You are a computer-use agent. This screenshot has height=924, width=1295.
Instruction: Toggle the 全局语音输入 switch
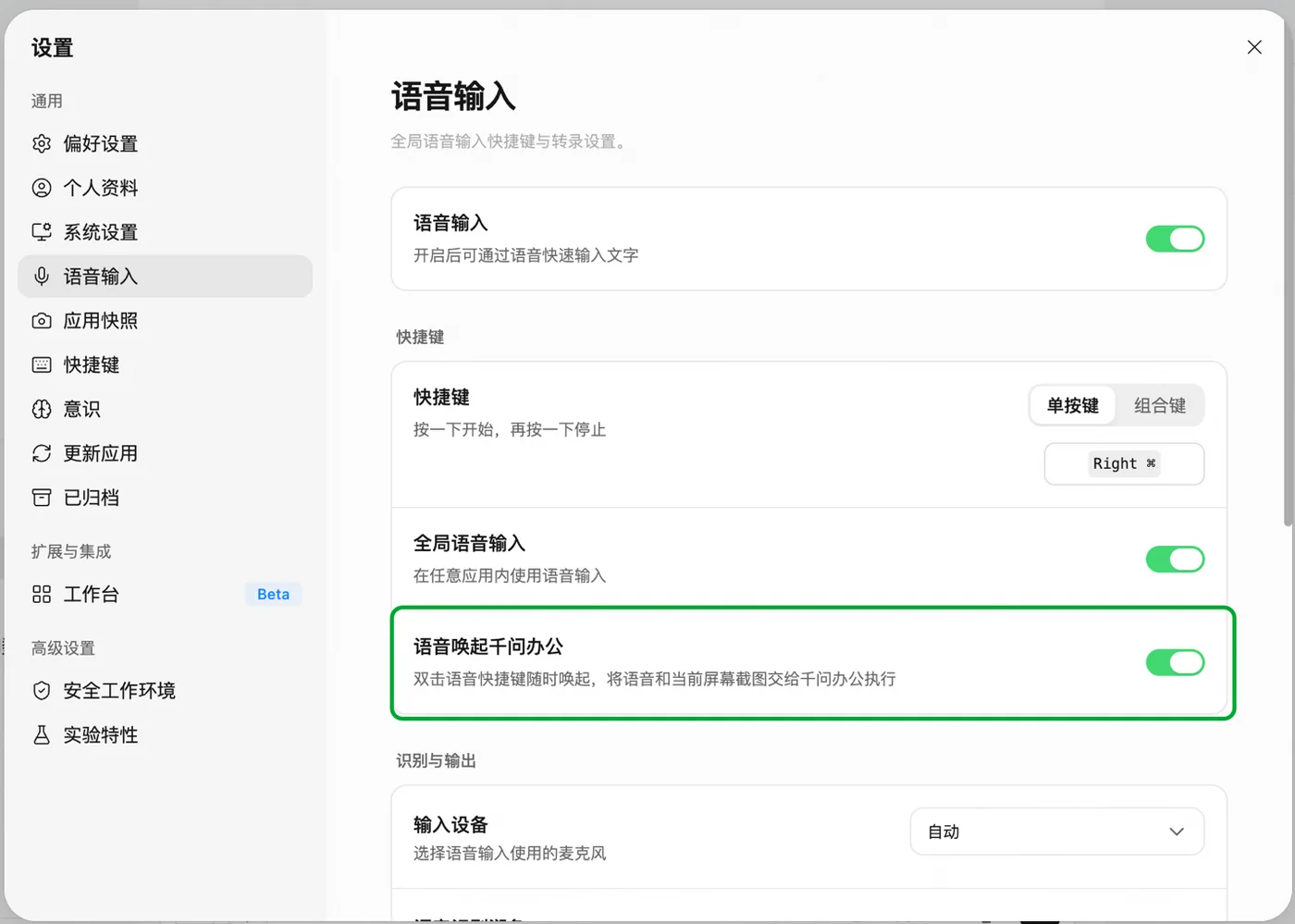point(1175,559)
